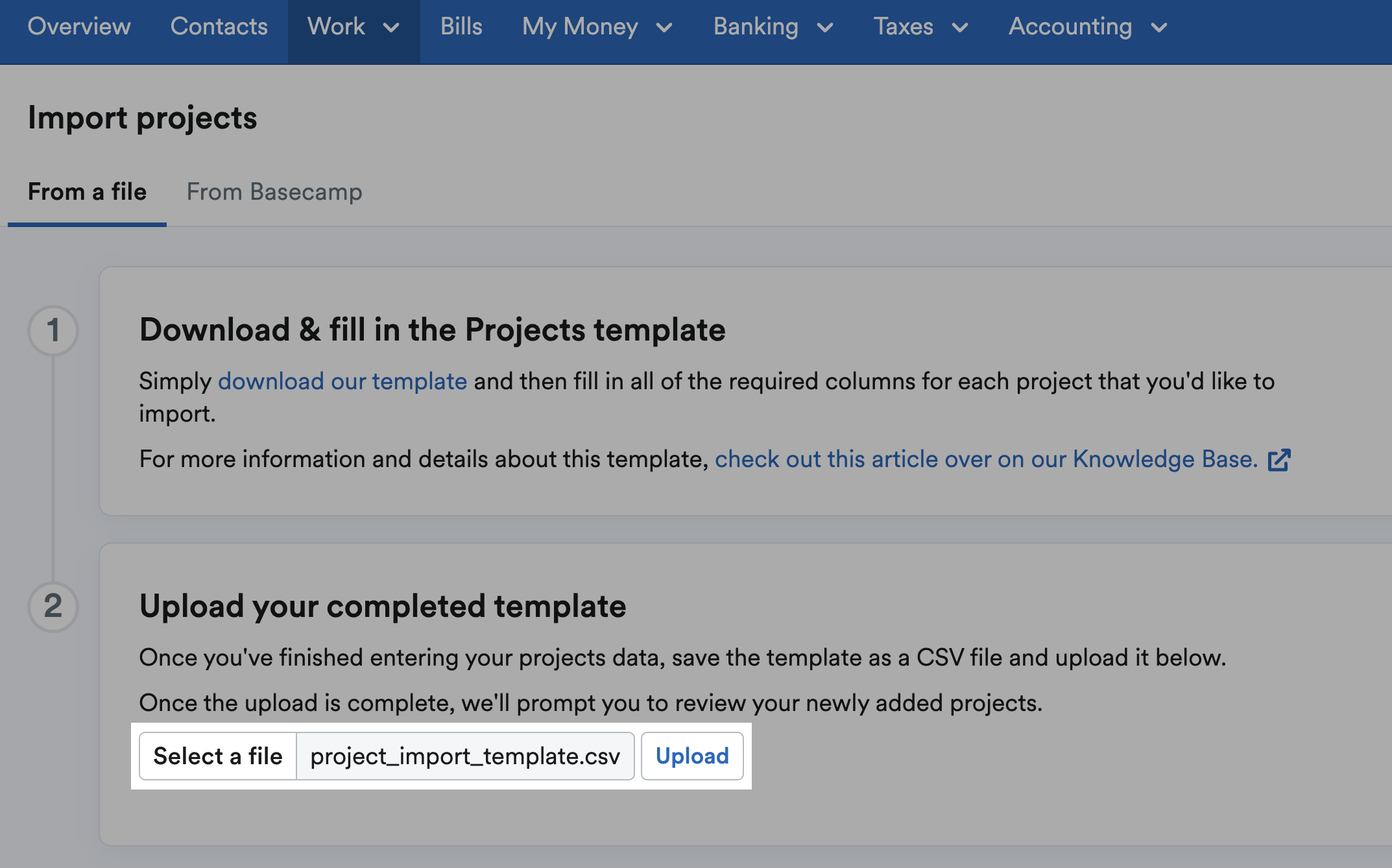Switch to the From Basecamp tab
This screenshot has height=868, width=1392.
274,192
